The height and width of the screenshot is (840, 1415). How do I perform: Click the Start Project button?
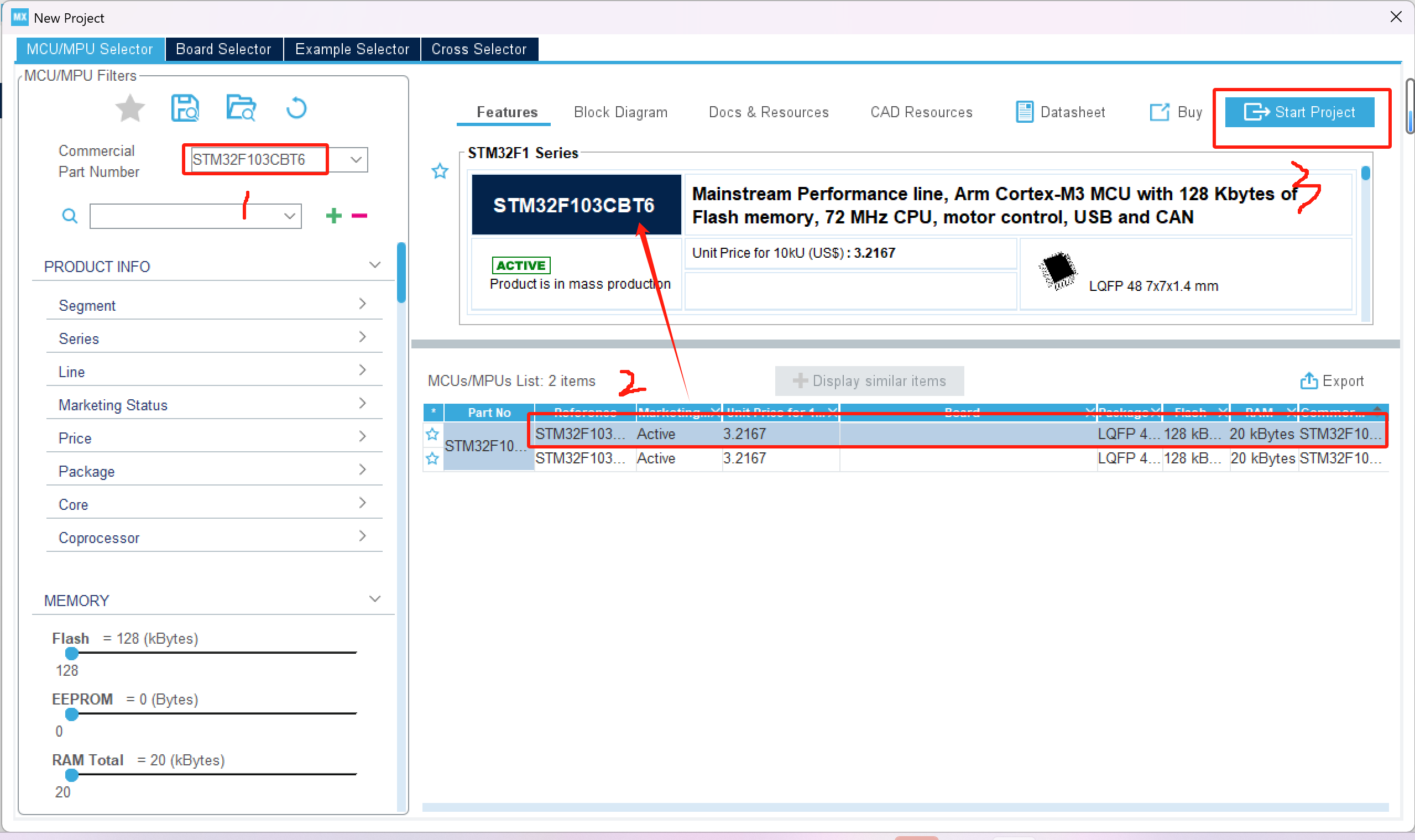pyautogui.click(x=1299, y=112)
